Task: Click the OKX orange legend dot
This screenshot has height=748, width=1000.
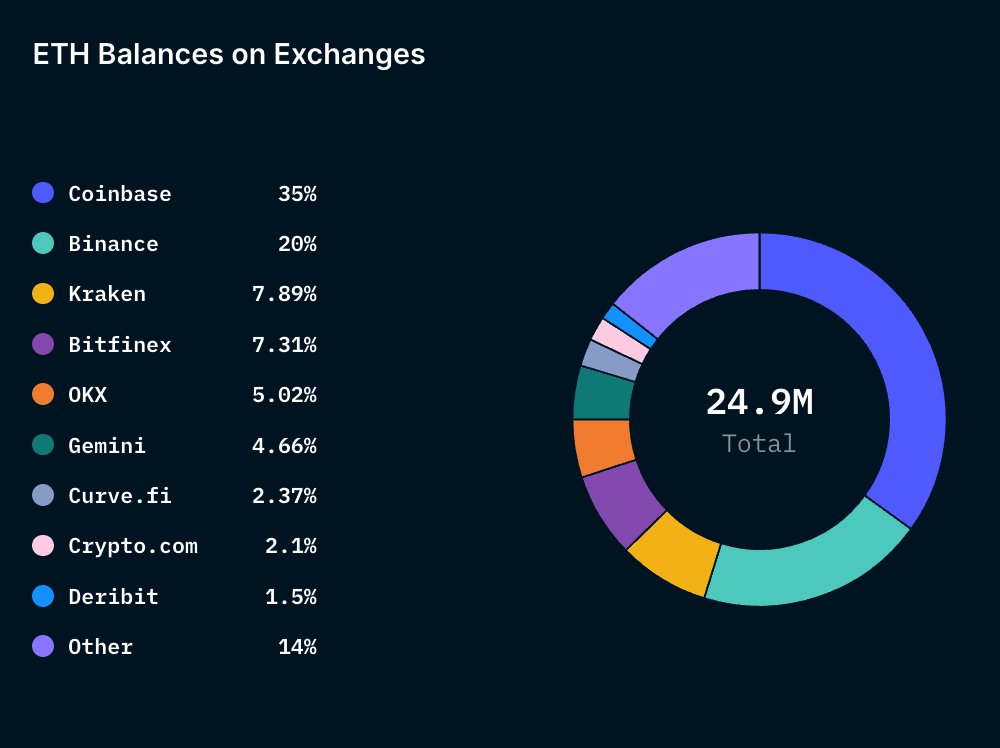Action: pyautogui.click(x=42, y=394)
